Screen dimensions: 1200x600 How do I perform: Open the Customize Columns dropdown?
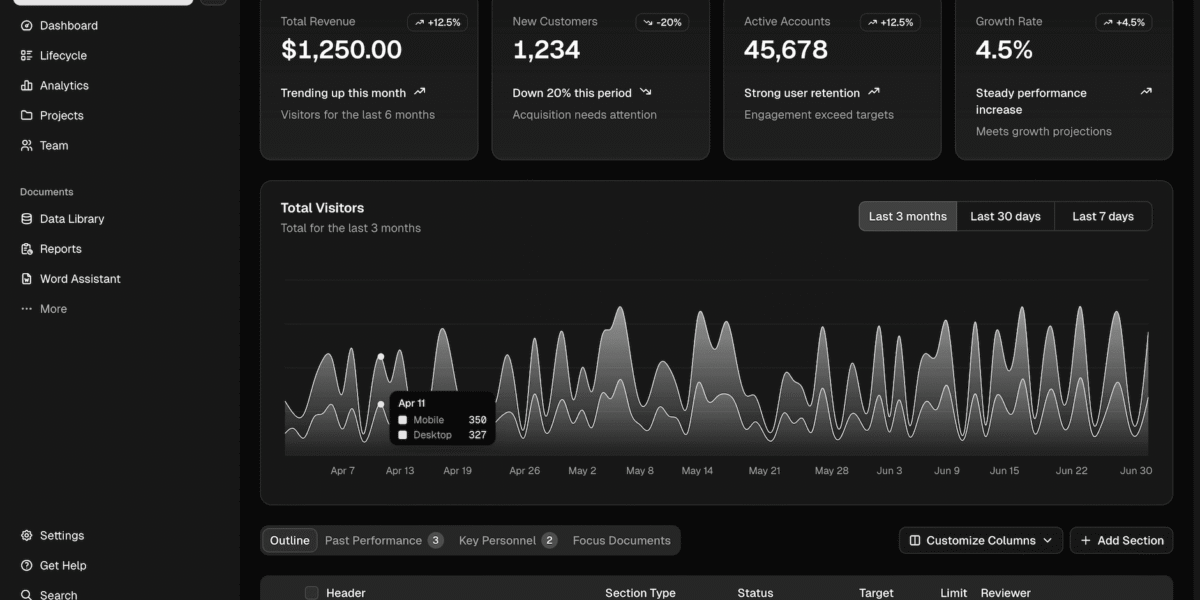980,541
